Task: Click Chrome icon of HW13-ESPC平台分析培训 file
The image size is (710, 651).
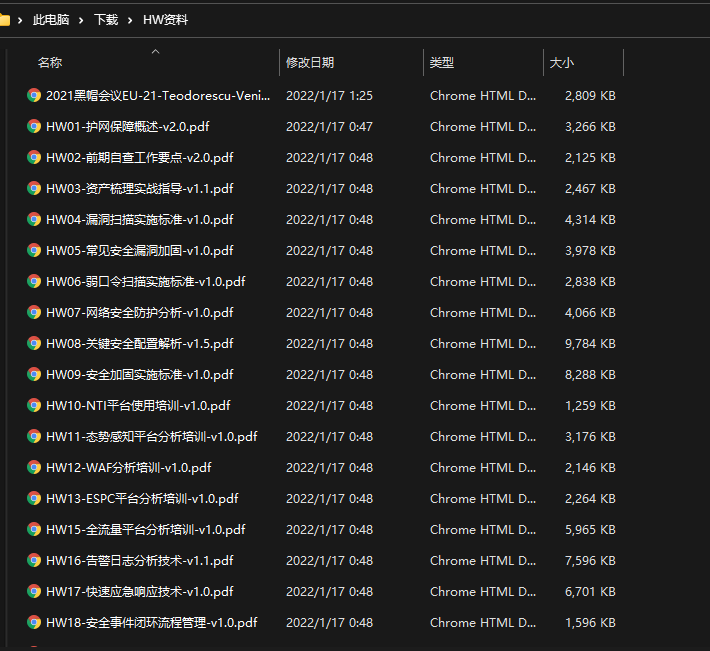Action: click(34, 498)
